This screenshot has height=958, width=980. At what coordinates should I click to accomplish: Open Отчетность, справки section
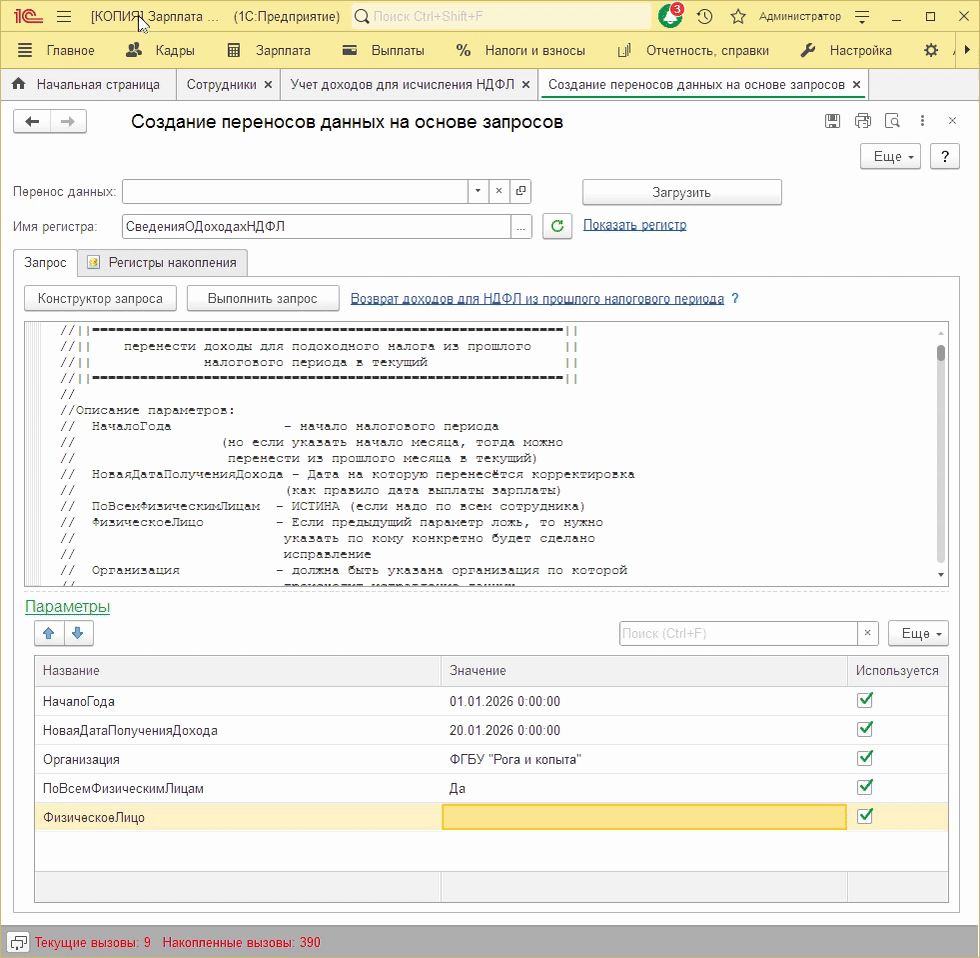tap(693, 51)
